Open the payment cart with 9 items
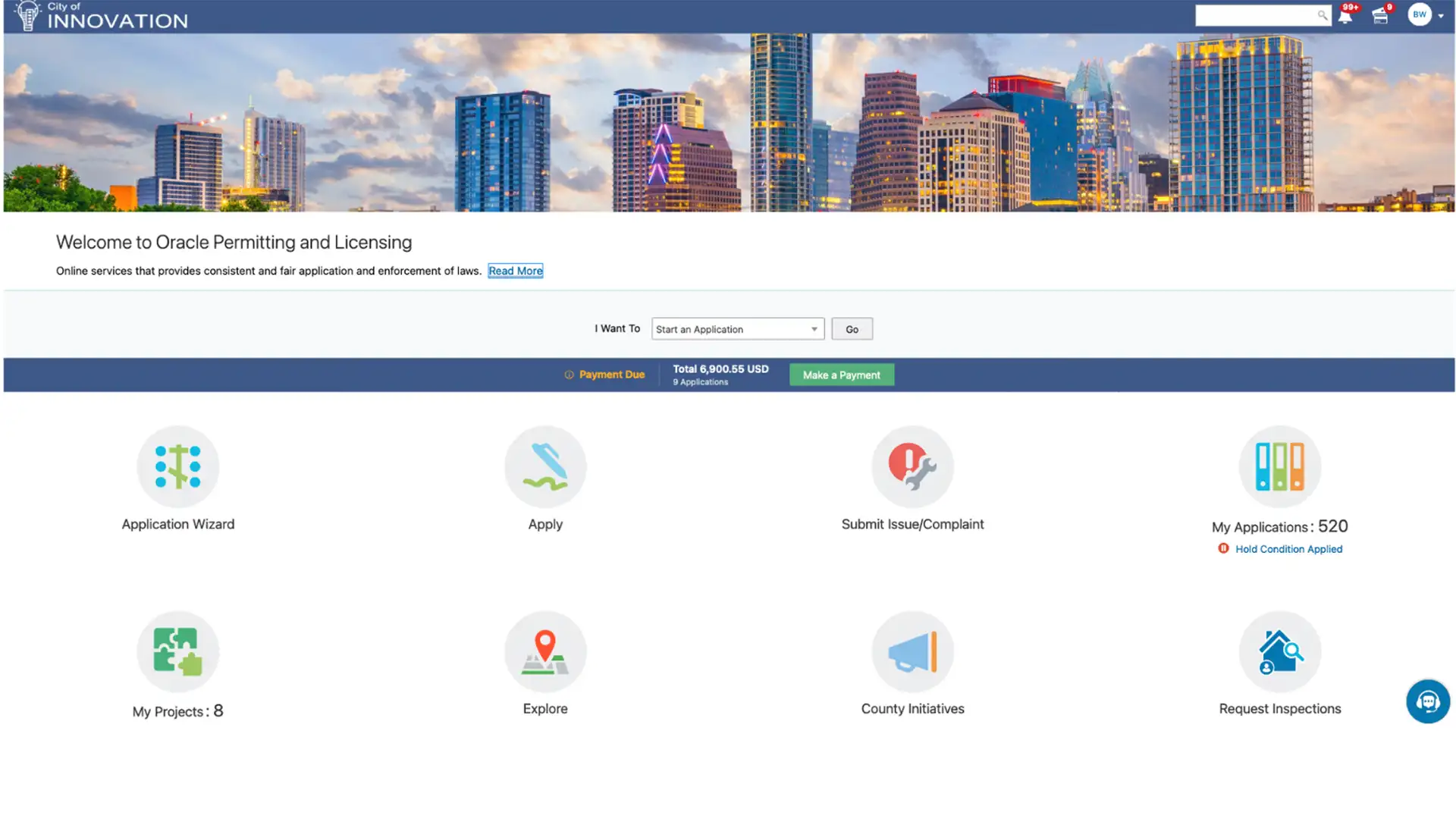Viewport: 1456px width, 819px height. pos(1380,15)
